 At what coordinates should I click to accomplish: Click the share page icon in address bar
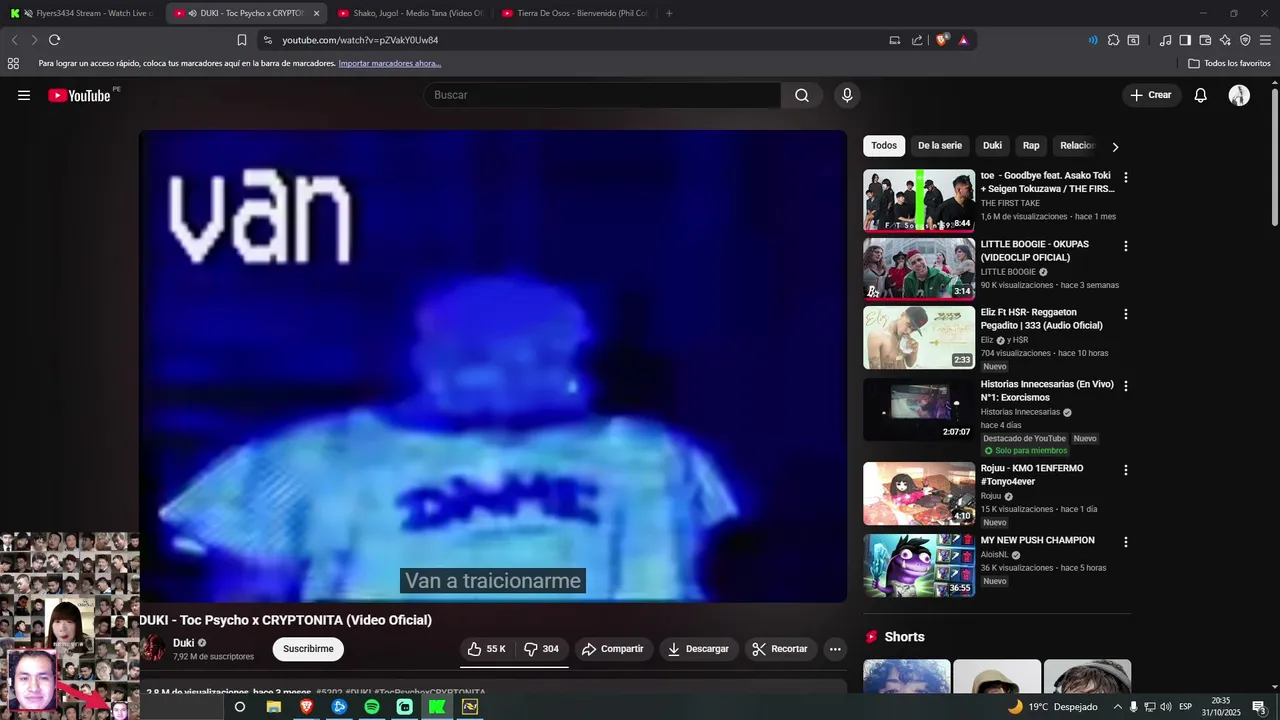917,40
